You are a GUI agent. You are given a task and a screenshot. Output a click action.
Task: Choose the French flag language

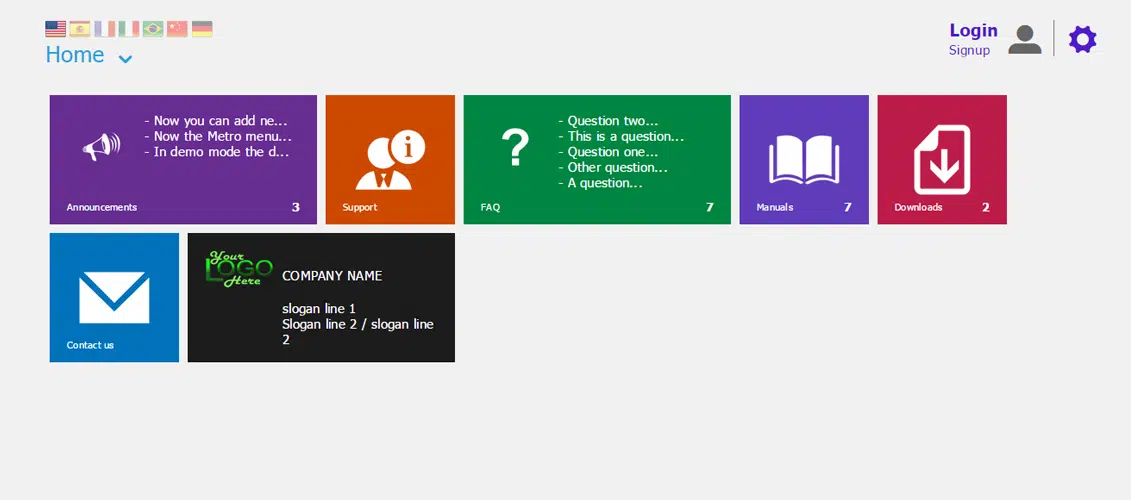[x=104, y=29]
